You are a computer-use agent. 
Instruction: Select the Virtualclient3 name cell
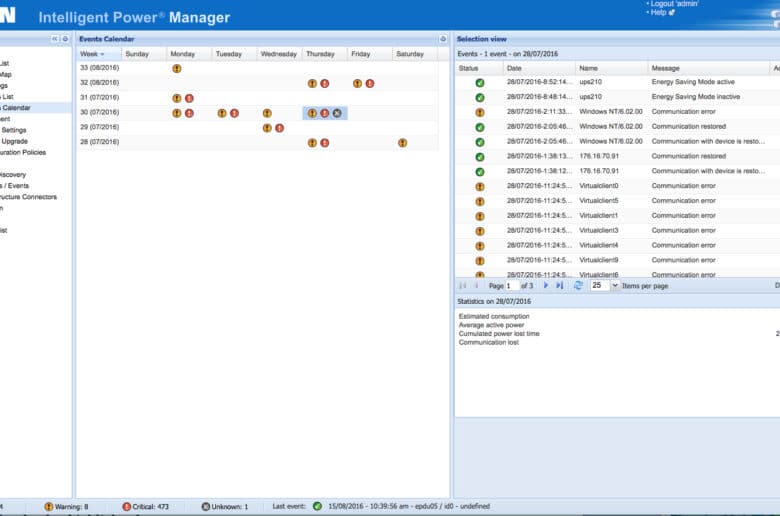pos(598,230)
